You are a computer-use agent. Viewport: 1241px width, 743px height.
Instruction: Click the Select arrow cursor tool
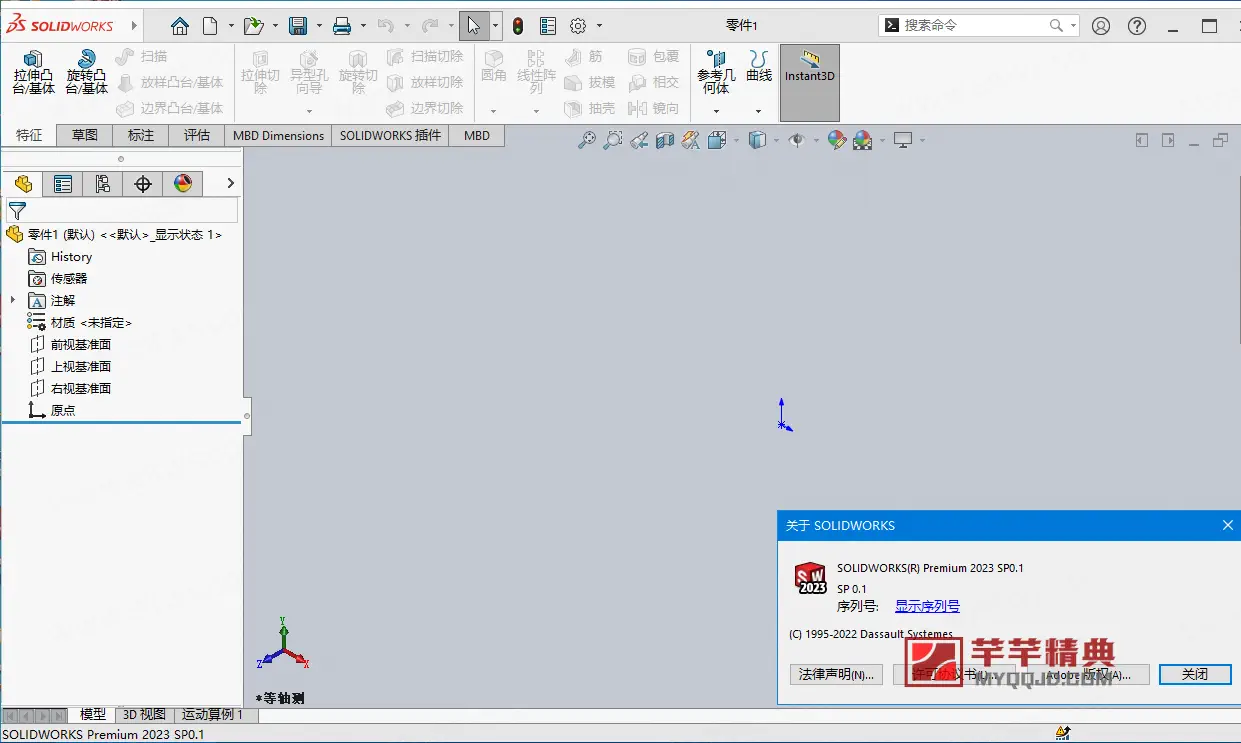474,26
